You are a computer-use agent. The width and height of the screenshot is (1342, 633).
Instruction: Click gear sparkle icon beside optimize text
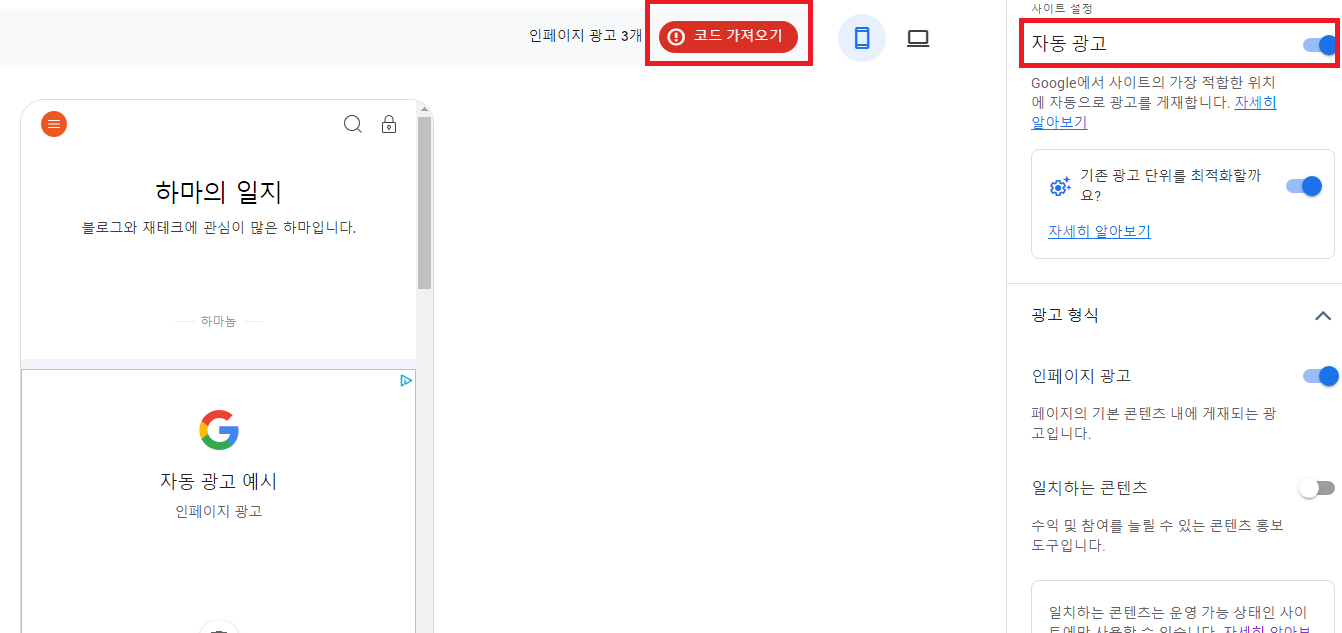click(x=1060, y=187)
